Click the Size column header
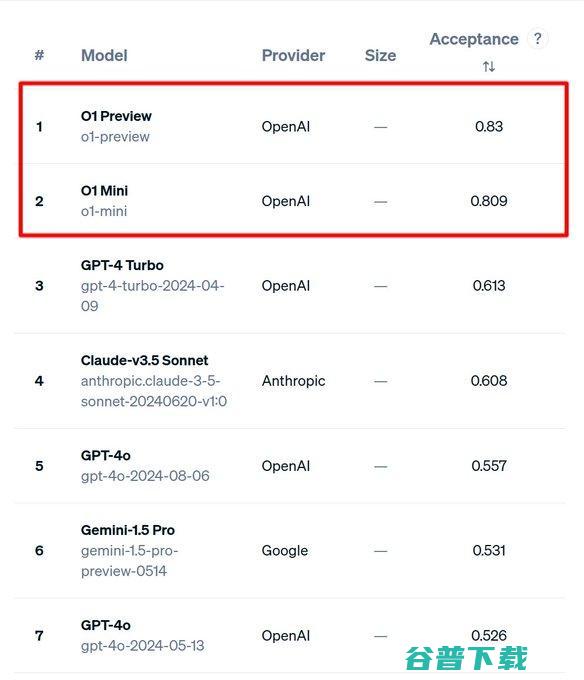This screenshot has width=584, height=680. pyautogui.click(x=380, y=56)
